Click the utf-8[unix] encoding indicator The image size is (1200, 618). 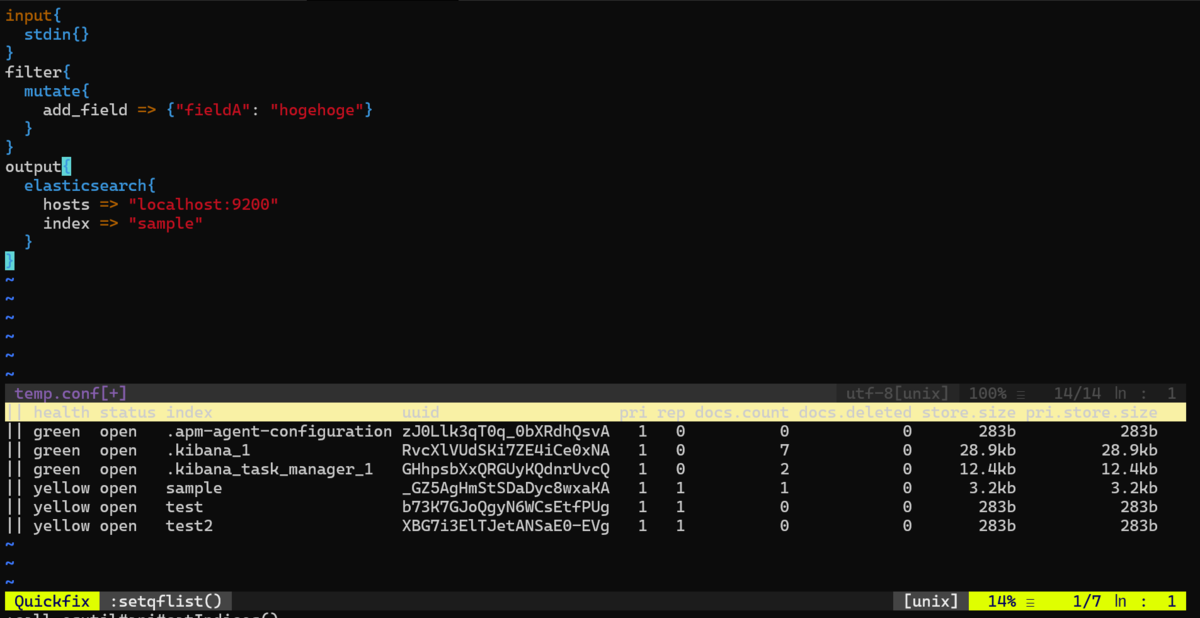(x=898, y=393)
